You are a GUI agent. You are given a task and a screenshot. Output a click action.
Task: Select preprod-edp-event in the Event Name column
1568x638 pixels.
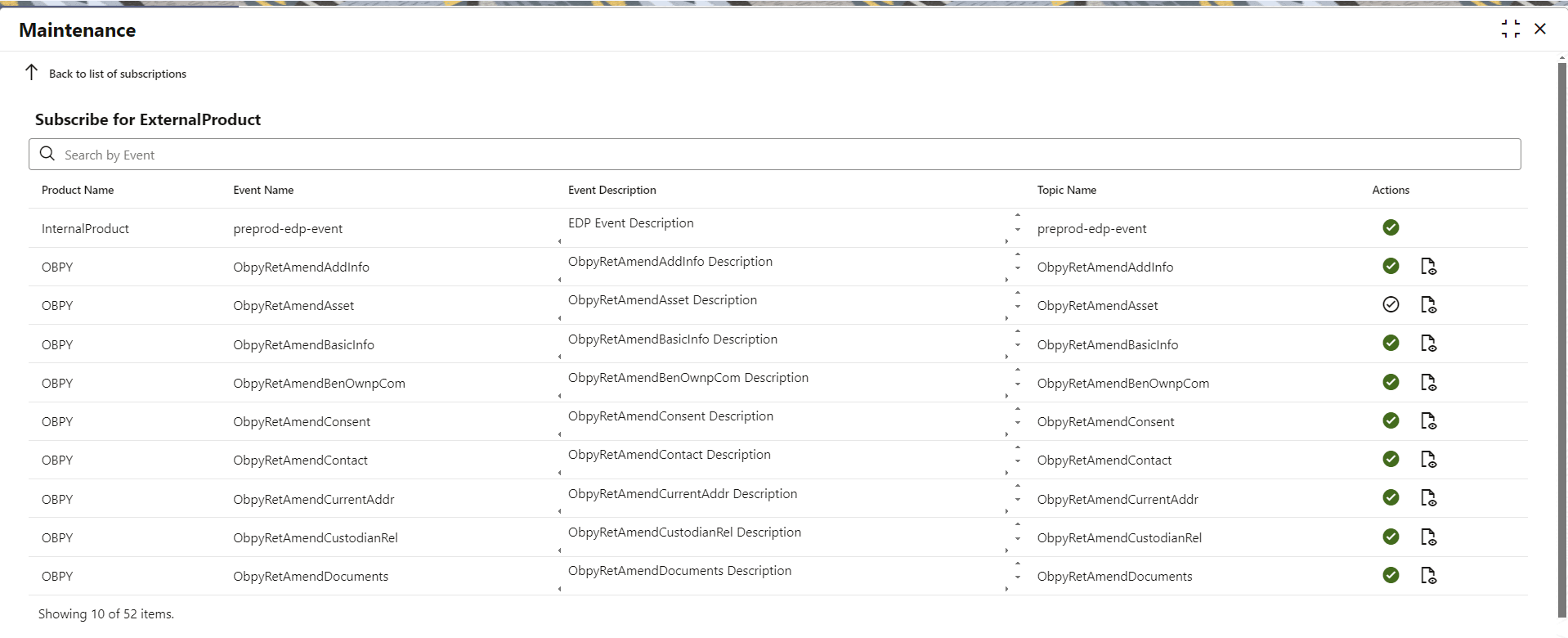click(288, 229)
